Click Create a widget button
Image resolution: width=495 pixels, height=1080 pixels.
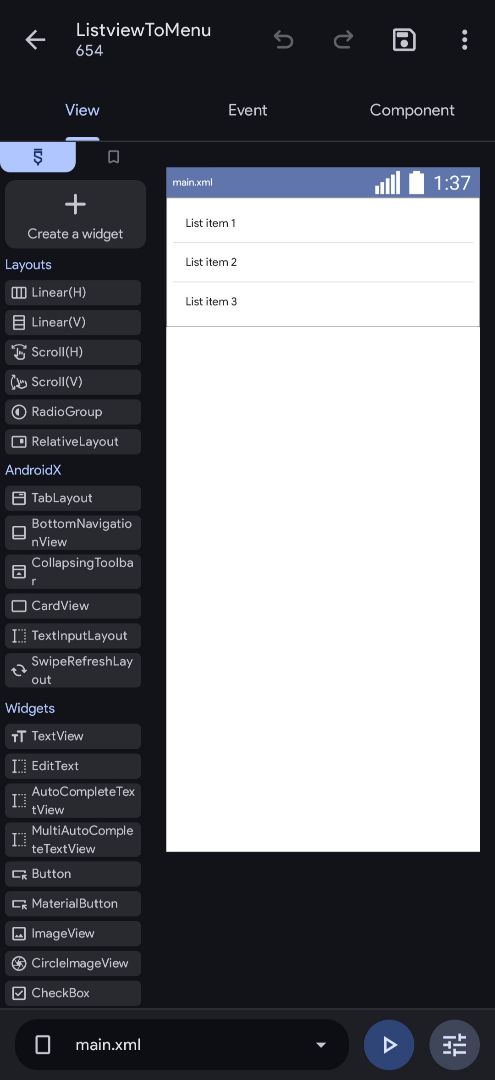(x=75, y=214)
